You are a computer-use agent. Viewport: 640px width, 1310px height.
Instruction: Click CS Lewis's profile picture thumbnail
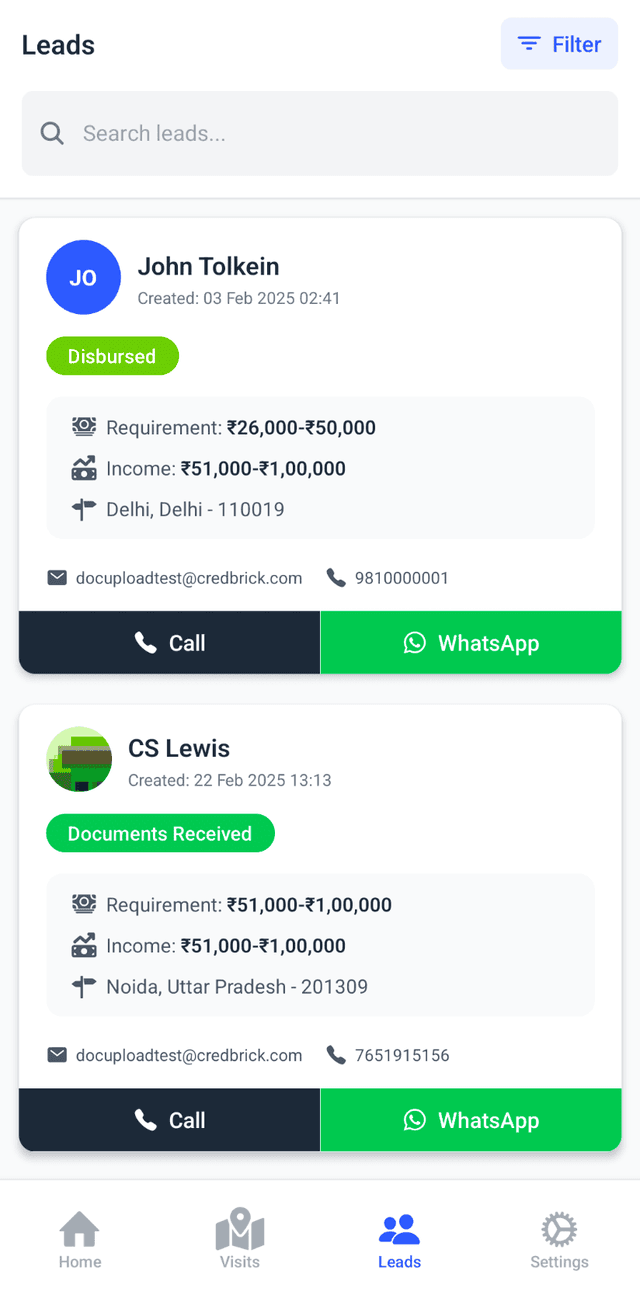tap(80, 759)
